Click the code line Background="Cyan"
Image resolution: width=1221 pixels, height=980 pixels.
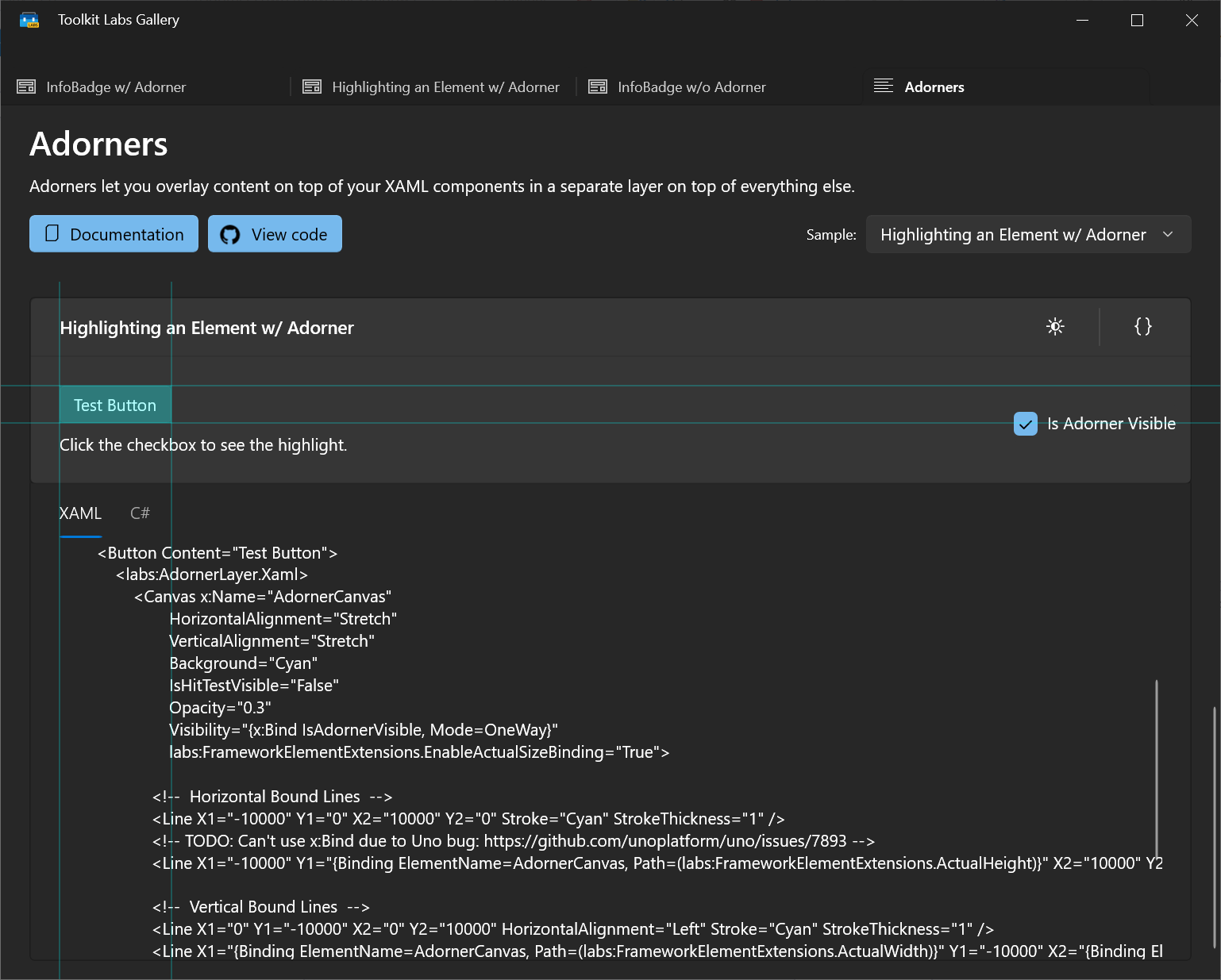(244, 663)
